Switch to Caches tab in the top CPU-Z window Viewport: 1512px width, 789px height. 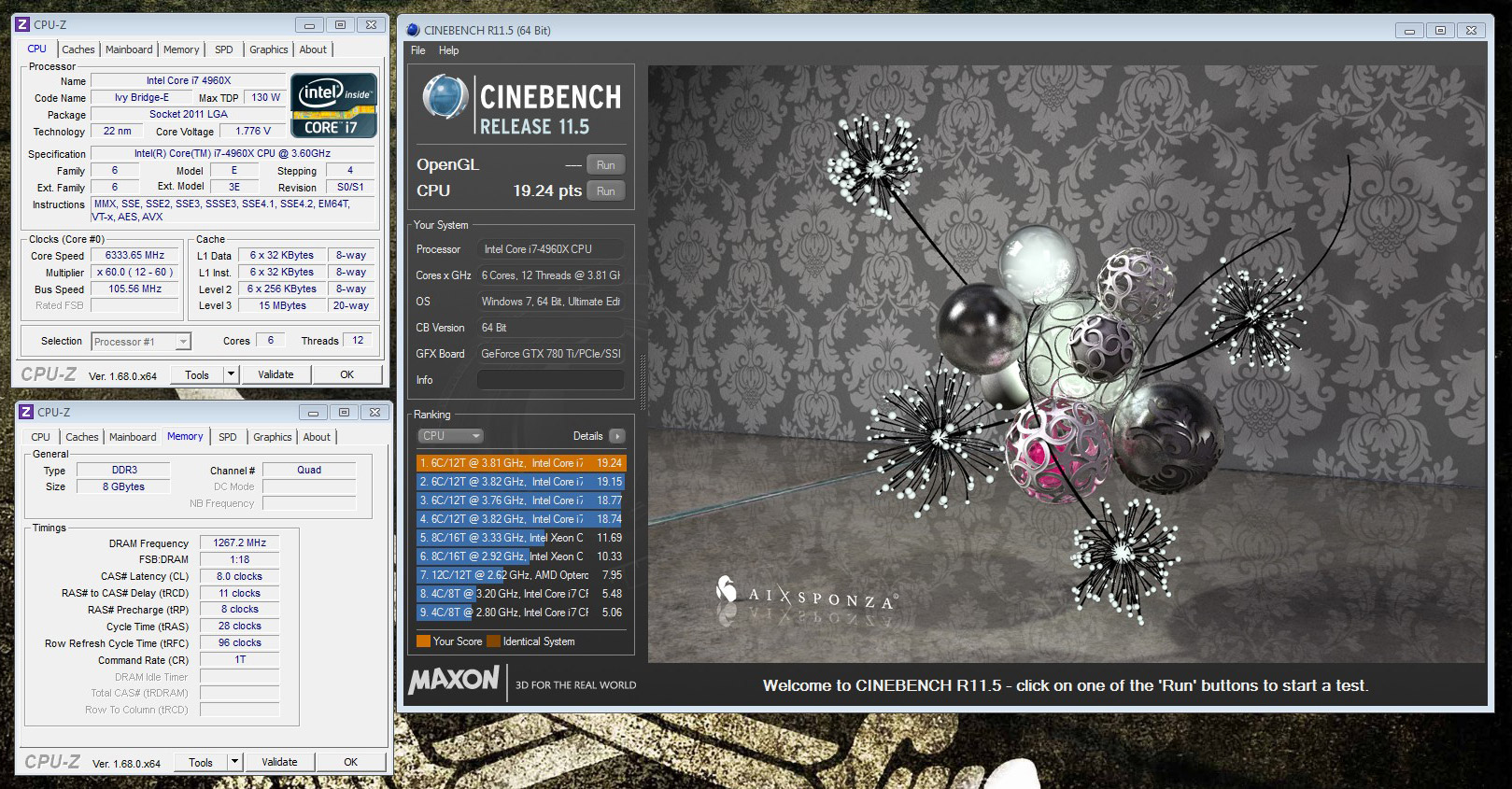pos(78,49)
